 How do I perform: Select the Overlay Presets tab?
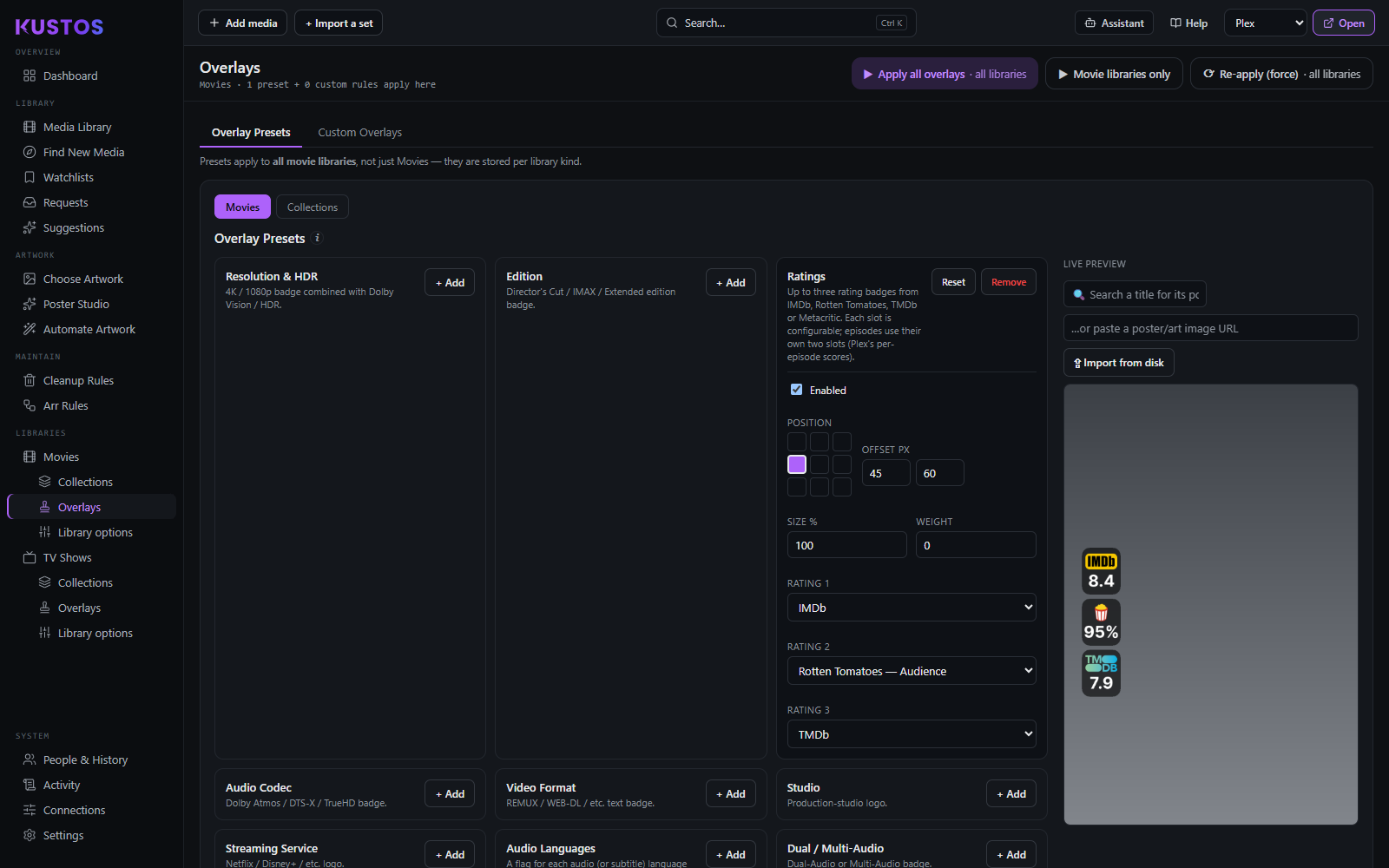(x=251, y=133)
